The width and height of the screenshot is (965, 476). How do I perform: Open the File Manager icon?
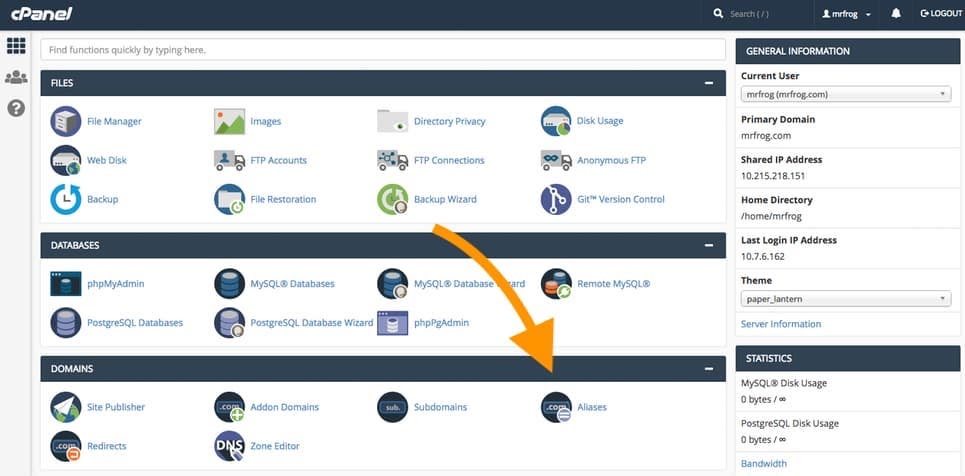coord(66,121)
